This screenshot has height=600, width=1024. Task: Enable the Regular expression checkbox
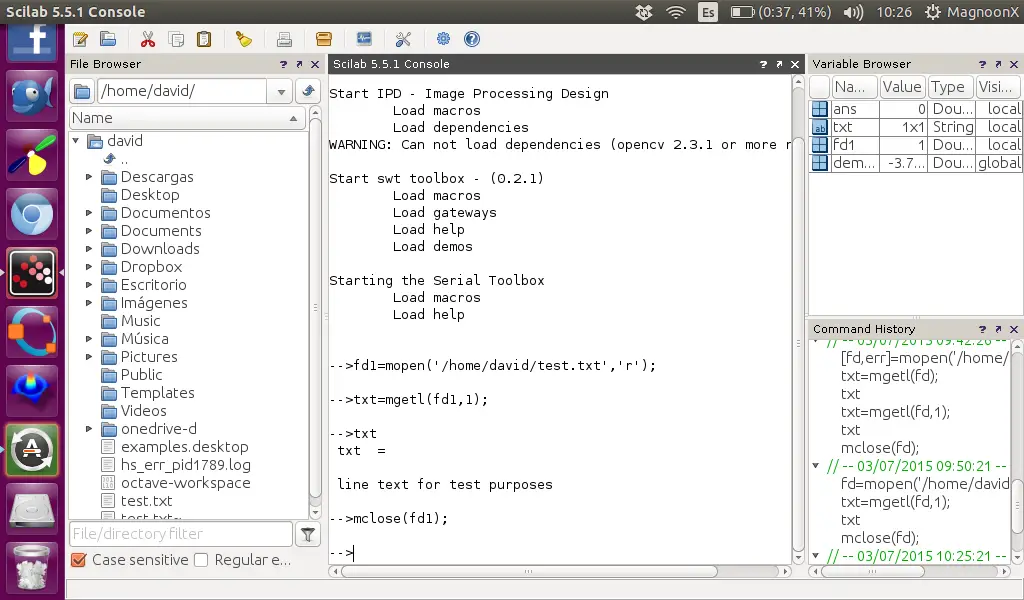(x=201, y=560)
